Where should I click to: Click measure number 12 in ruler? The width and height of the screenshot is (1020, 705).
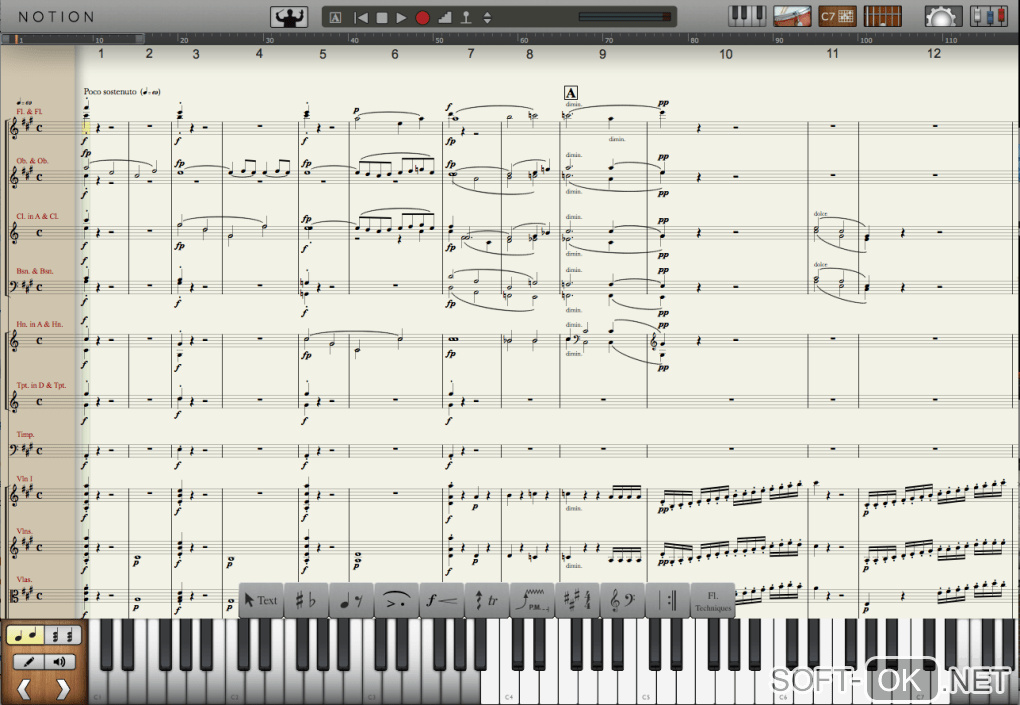pyautogui.click(x=934, y=54)
